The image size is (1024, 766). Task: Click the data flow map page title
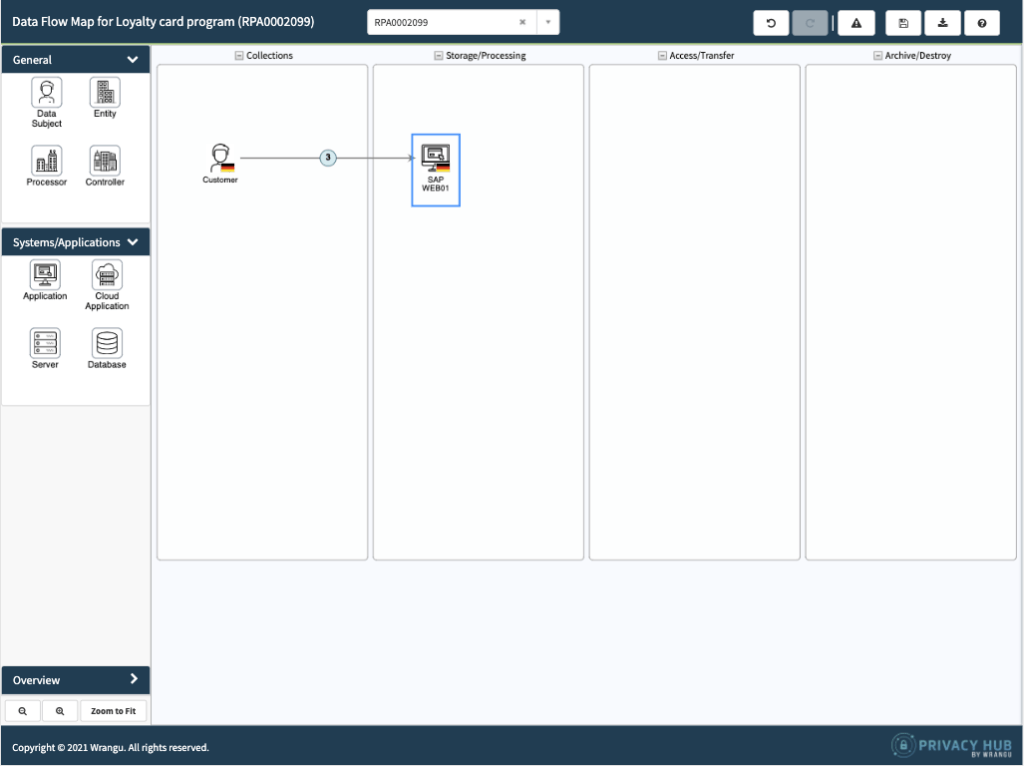163,22
